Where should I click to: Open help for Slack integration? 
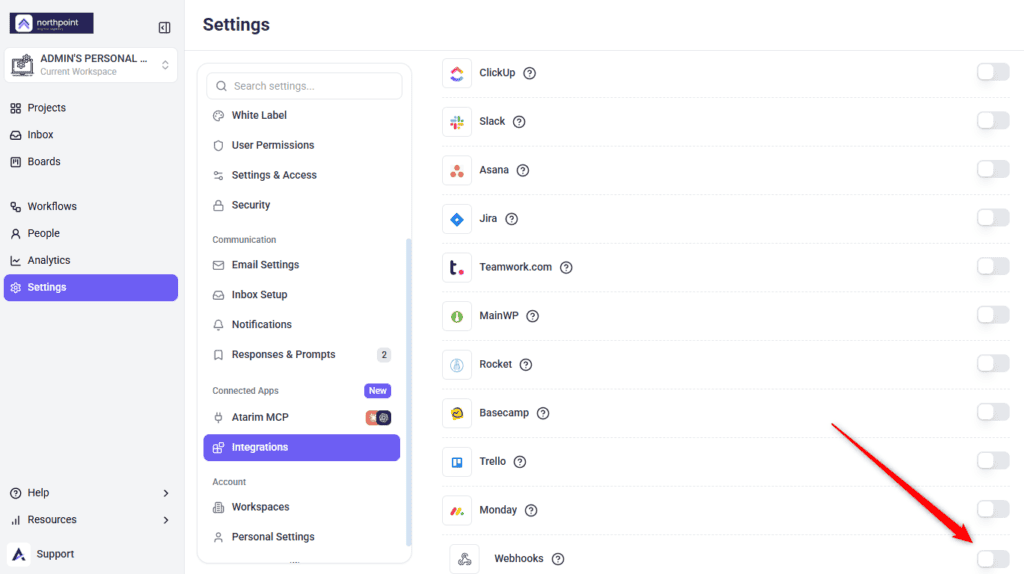click(x=519, y=121)
